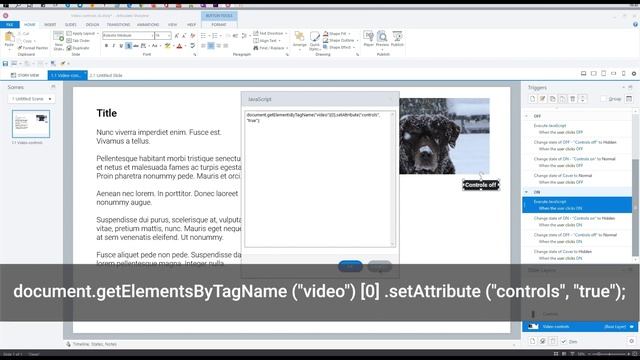640x360 pixels.
Task: Toggle the Dim checkbox below layers
Action: pos(564,342)
